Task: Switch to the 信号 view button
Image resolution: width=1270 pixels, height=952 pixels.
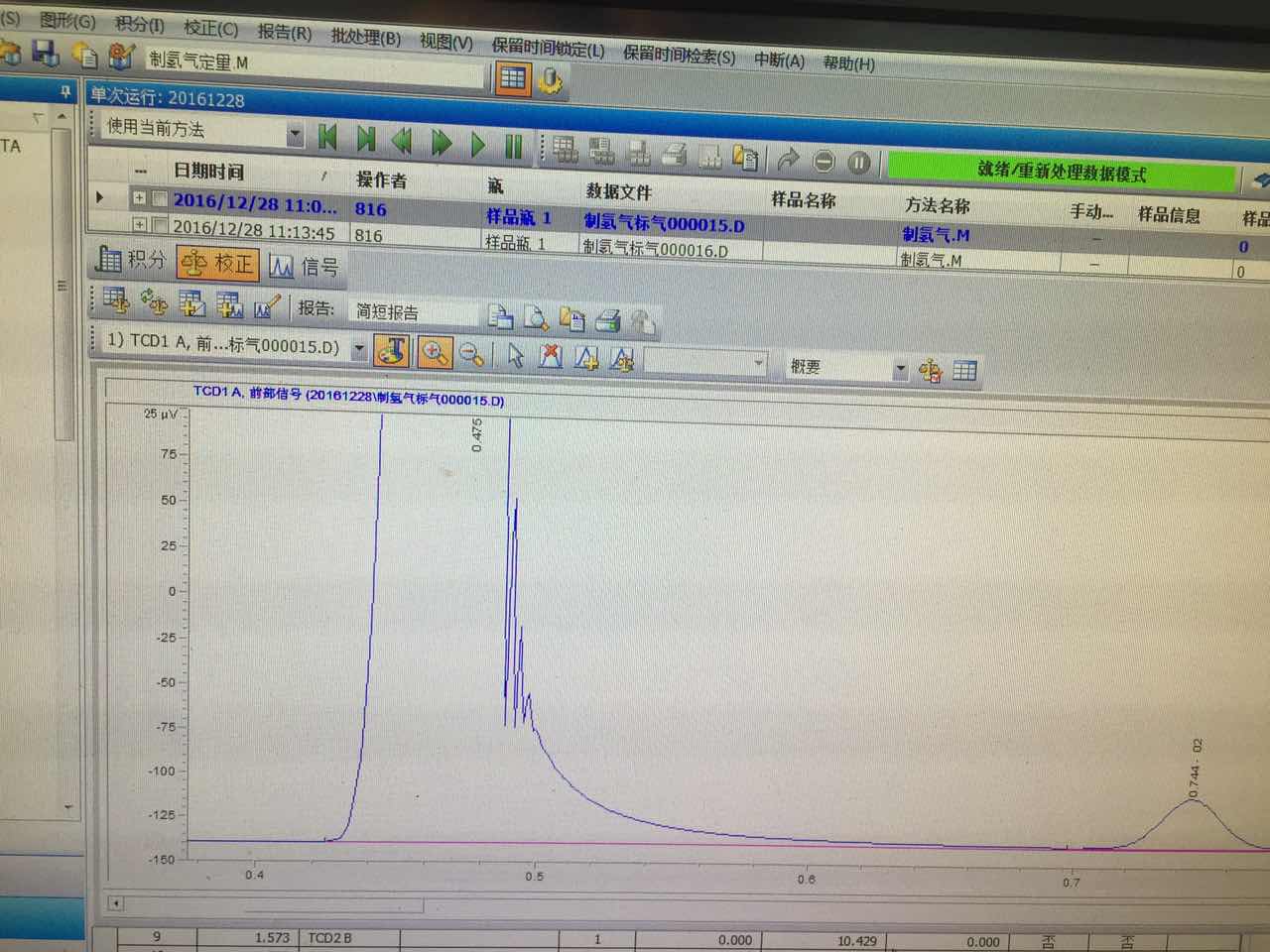Action: [x=305, y=267]
